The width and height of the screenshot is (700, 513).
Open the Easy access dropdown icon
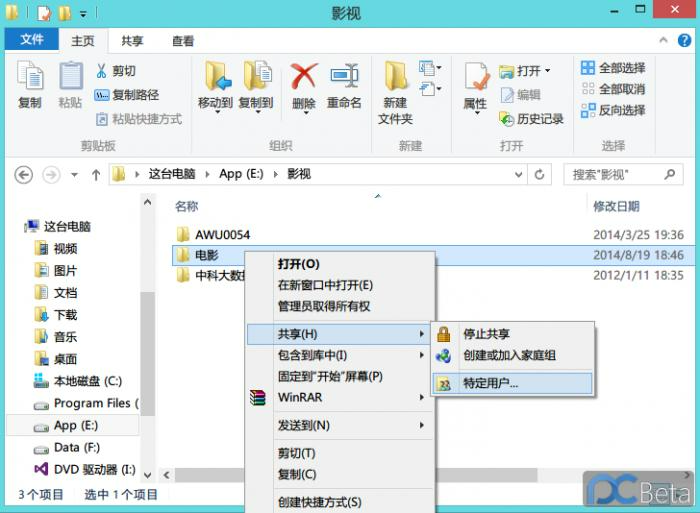pyautogui.click(x=430, y=89)
